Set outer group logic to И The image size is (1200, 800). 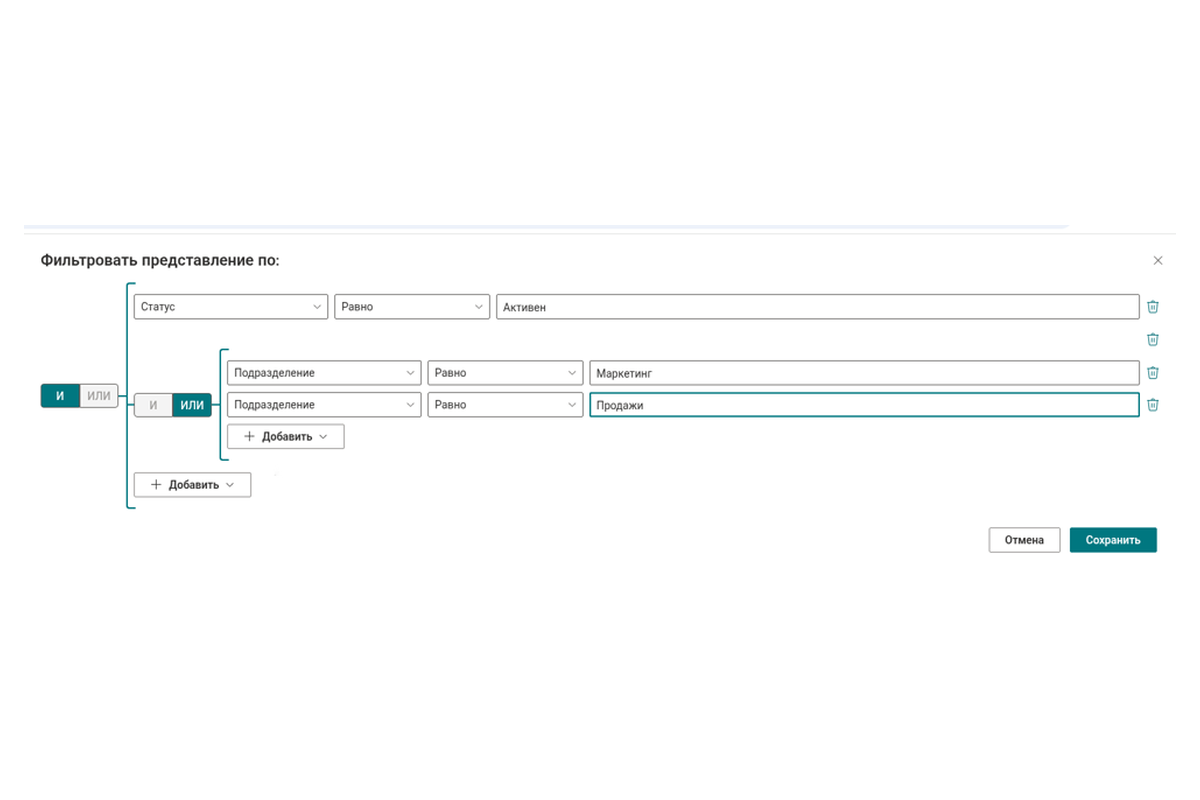60,396
